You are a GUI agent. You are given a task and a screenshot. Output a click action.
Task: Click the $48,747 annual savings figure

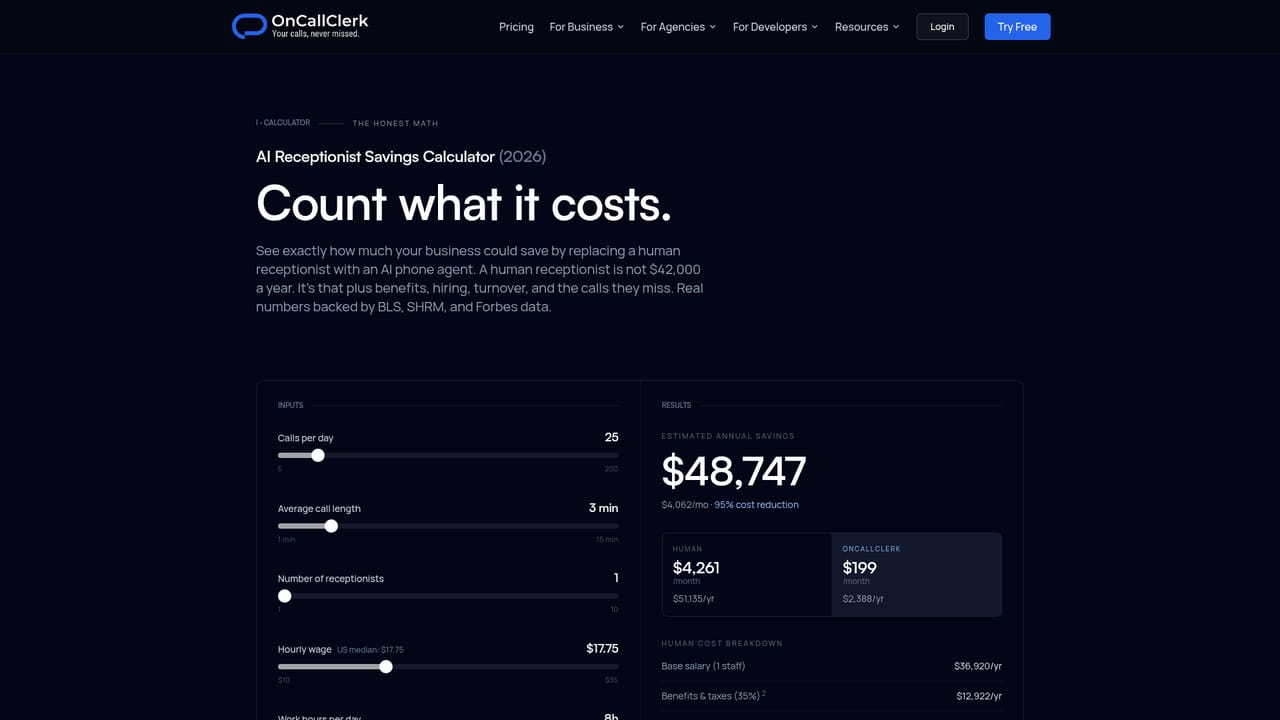coord(734,471)
